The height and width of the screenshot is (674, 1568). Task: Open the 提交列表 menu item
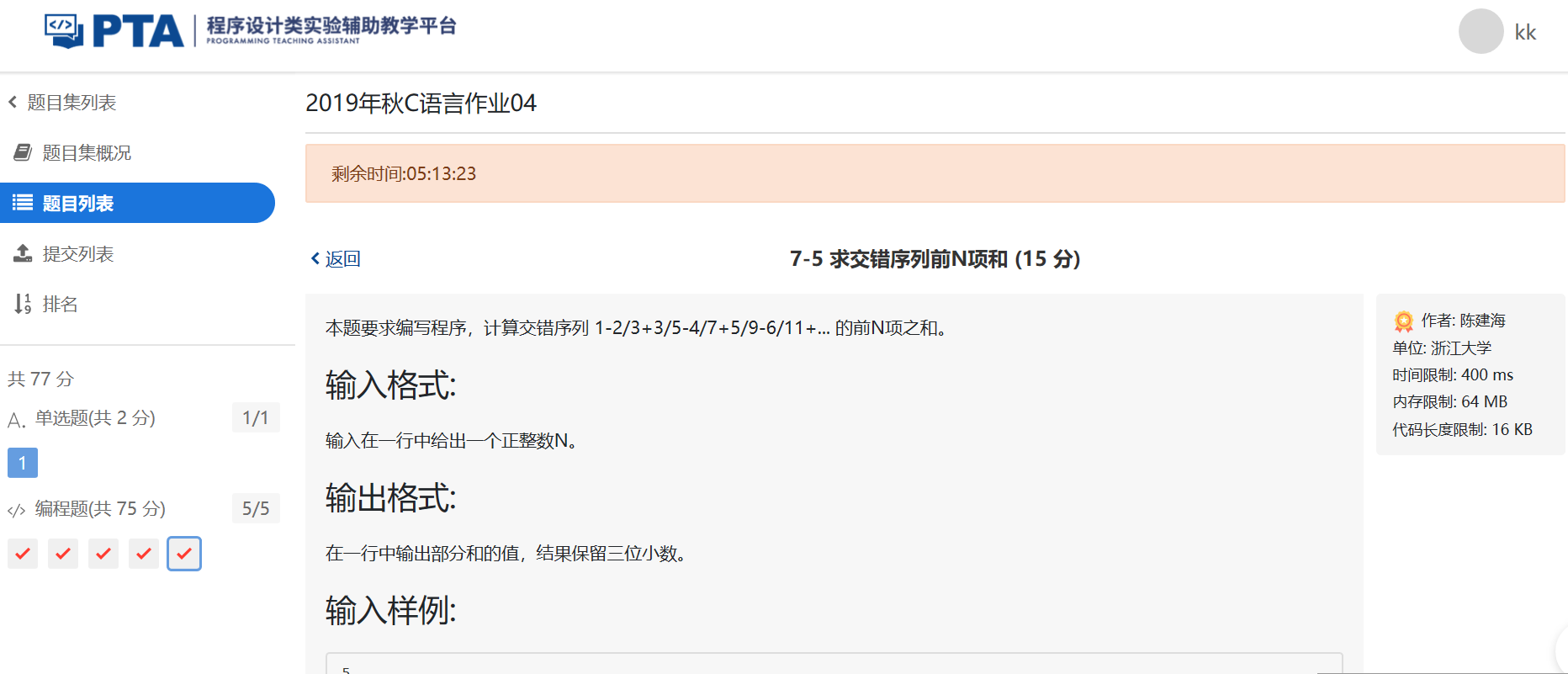[77, 254]
